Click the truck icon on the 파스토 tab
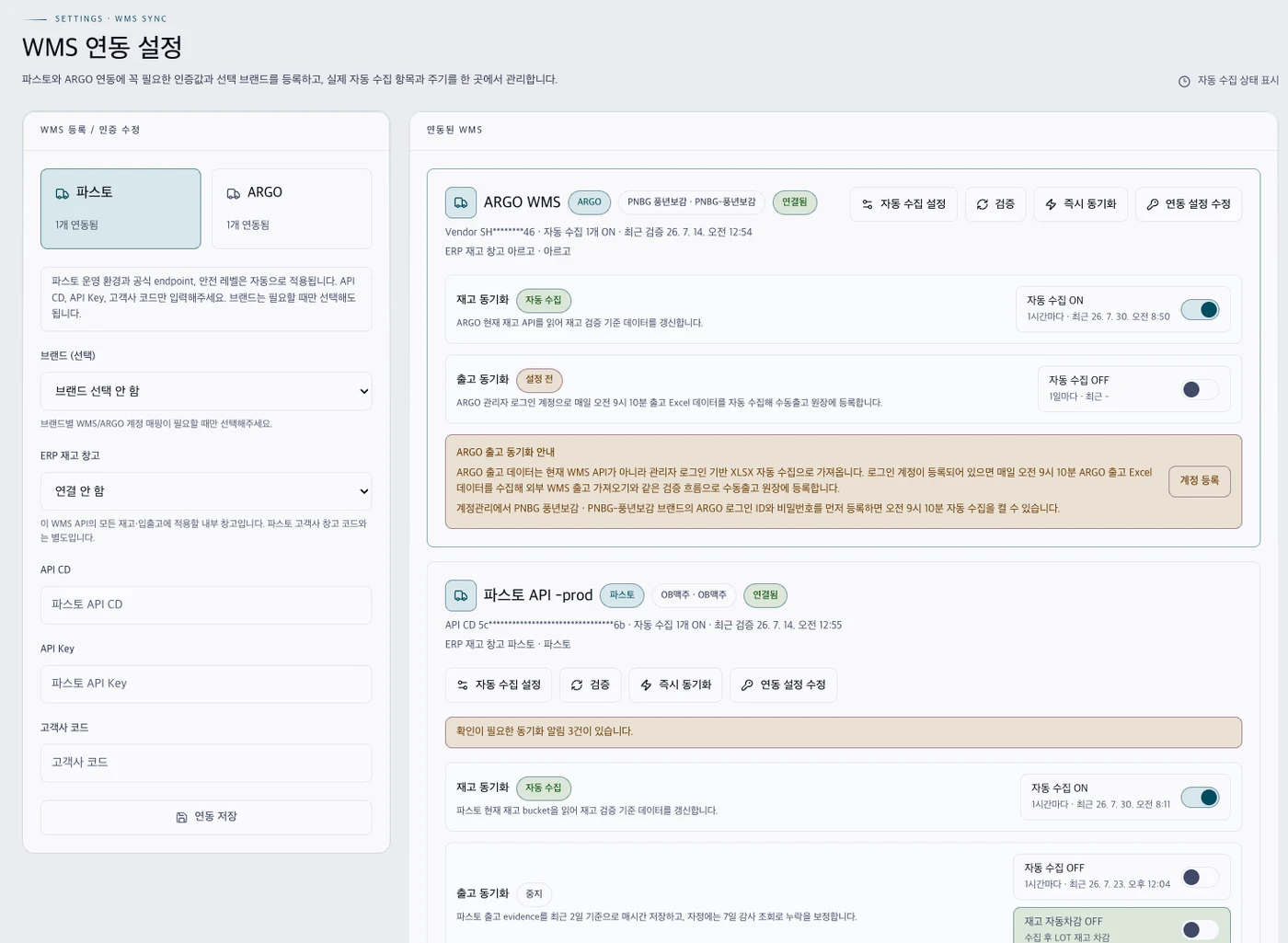 click(63, 193)
